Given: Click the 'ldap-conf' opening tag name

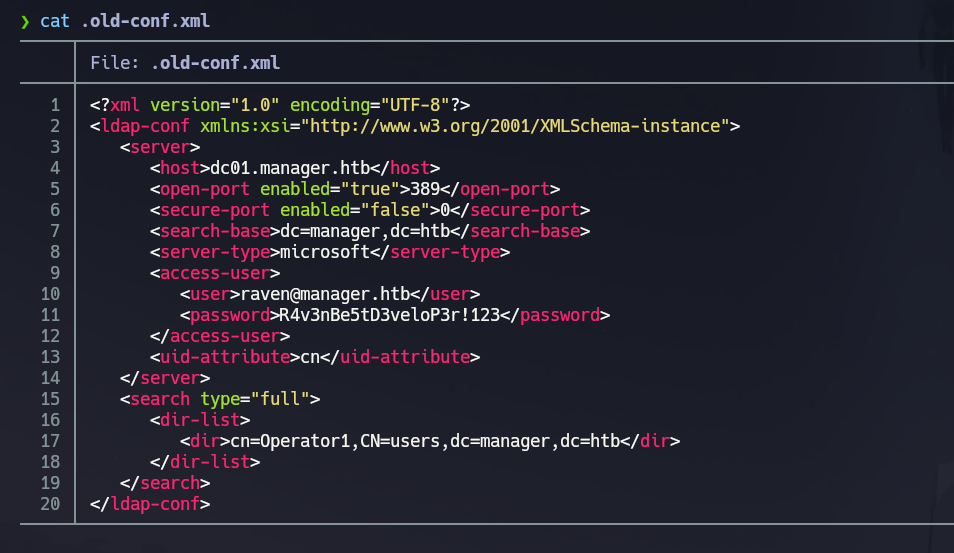Looking at the screenshot, I should pos(145,126).
